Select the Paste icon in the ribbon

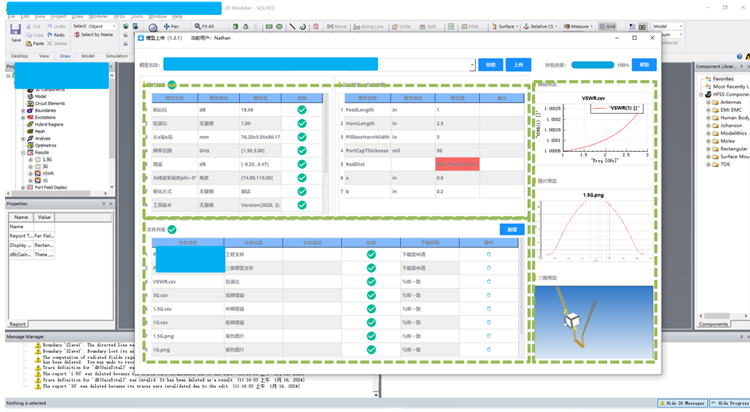click(x=35, y=43)
